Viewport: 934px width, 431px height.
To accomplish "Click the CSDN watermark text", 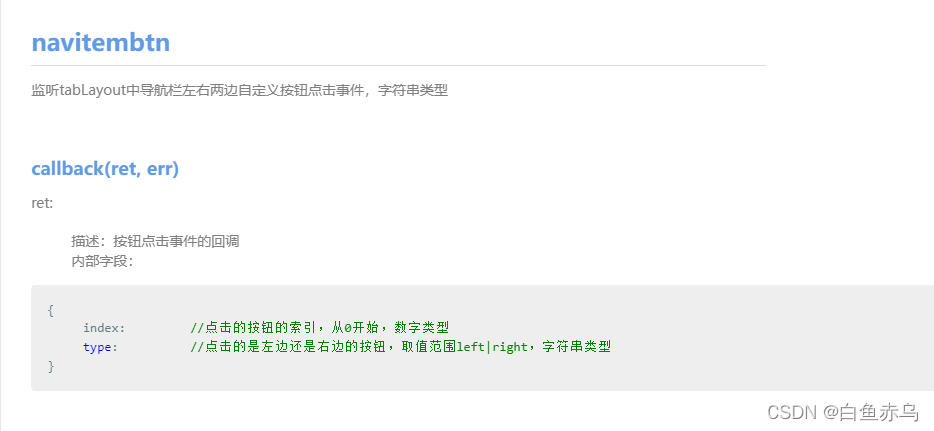I will tap(792, 411).
